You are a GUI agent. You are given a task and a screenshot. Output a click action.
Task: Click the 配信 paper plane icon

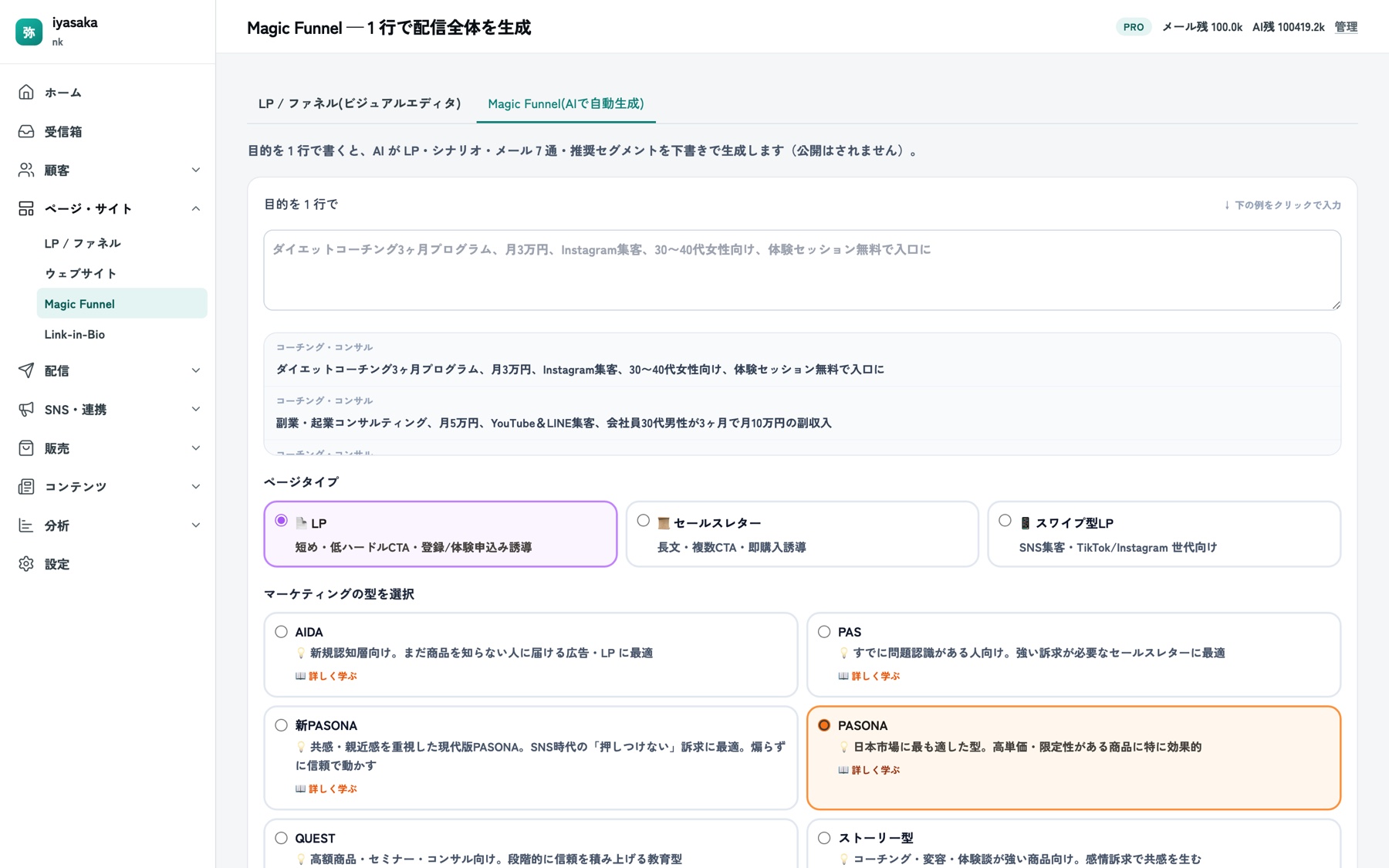tap(26, 370)
